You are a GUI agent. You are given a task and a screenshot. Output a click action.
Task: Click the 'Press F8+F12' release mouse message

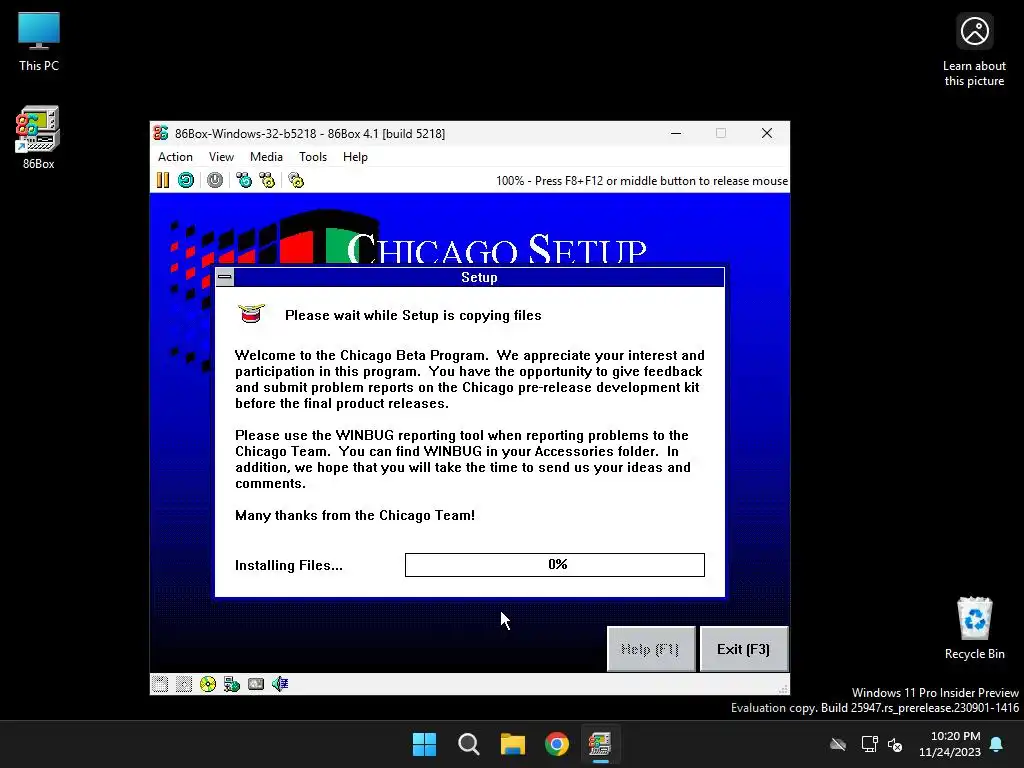point(642,181)
